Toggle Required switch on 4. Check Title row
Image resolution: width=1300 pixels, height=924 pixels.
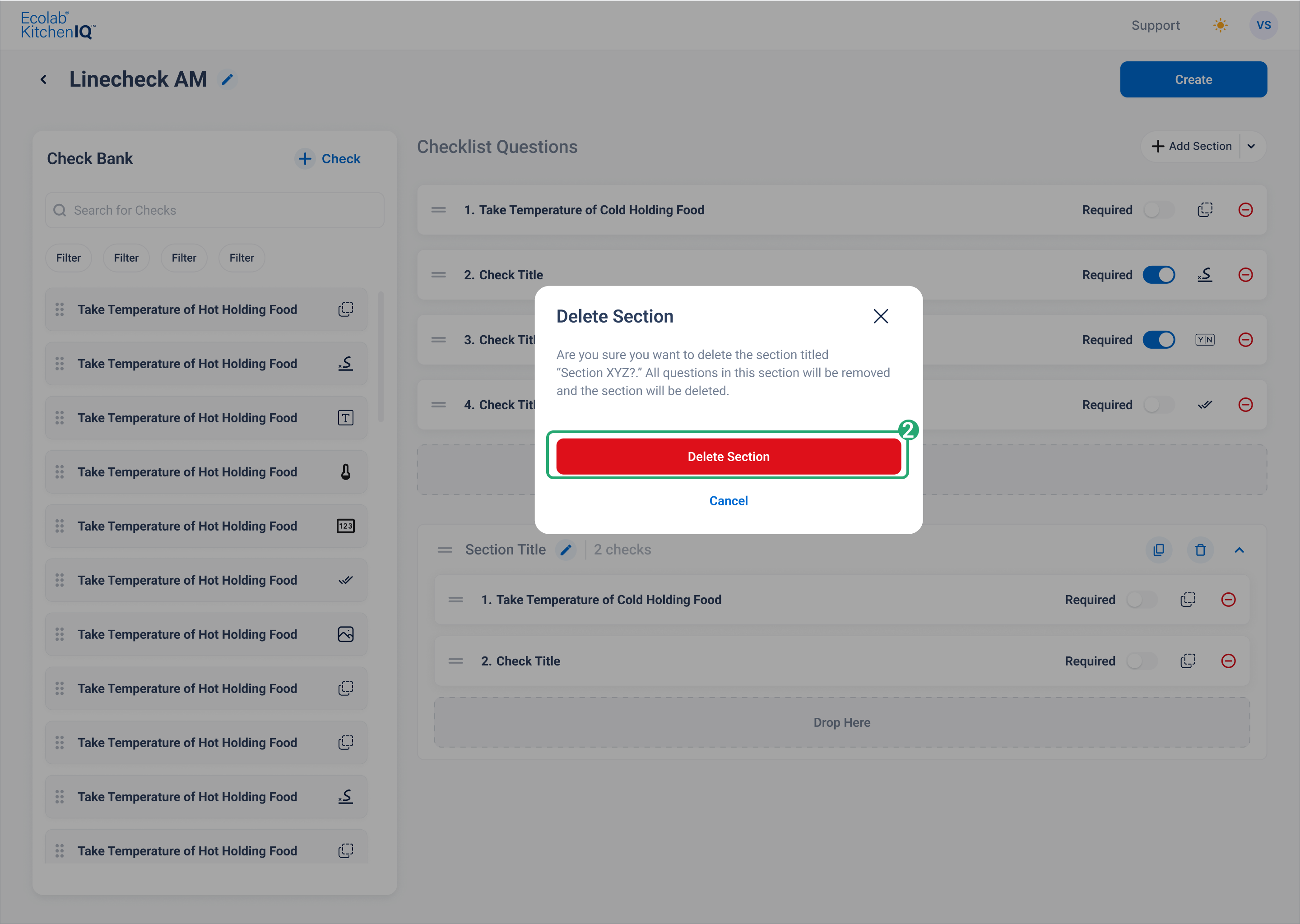pos(1158,405)
